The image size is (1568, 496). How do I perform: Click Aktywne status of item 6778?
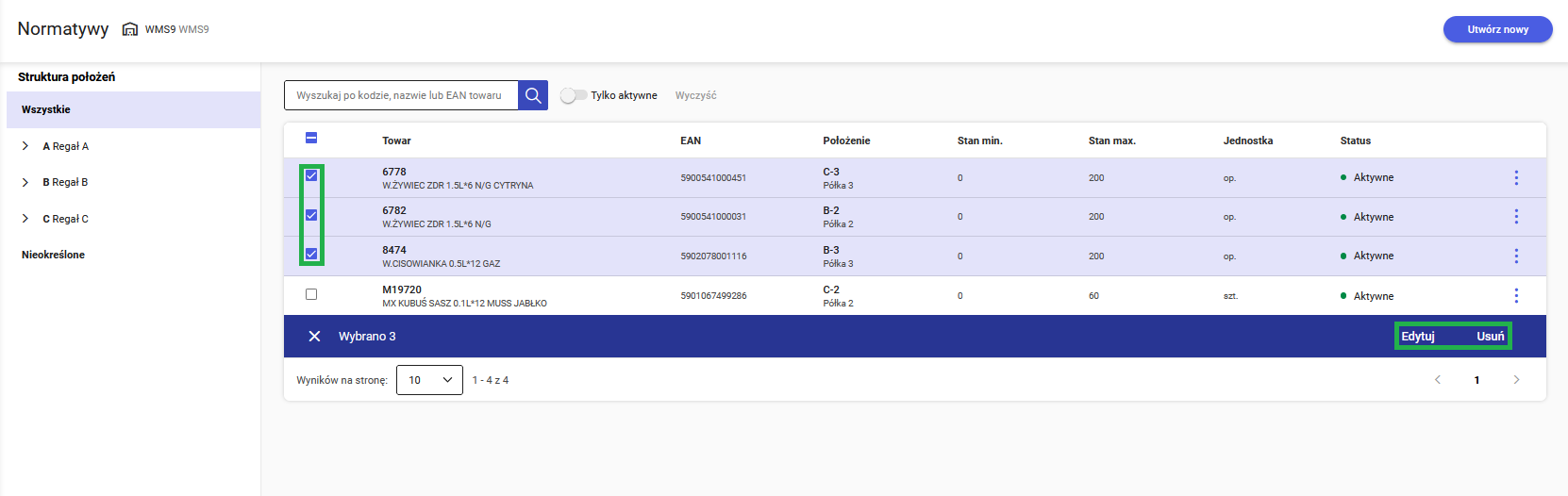point(1367,177)
